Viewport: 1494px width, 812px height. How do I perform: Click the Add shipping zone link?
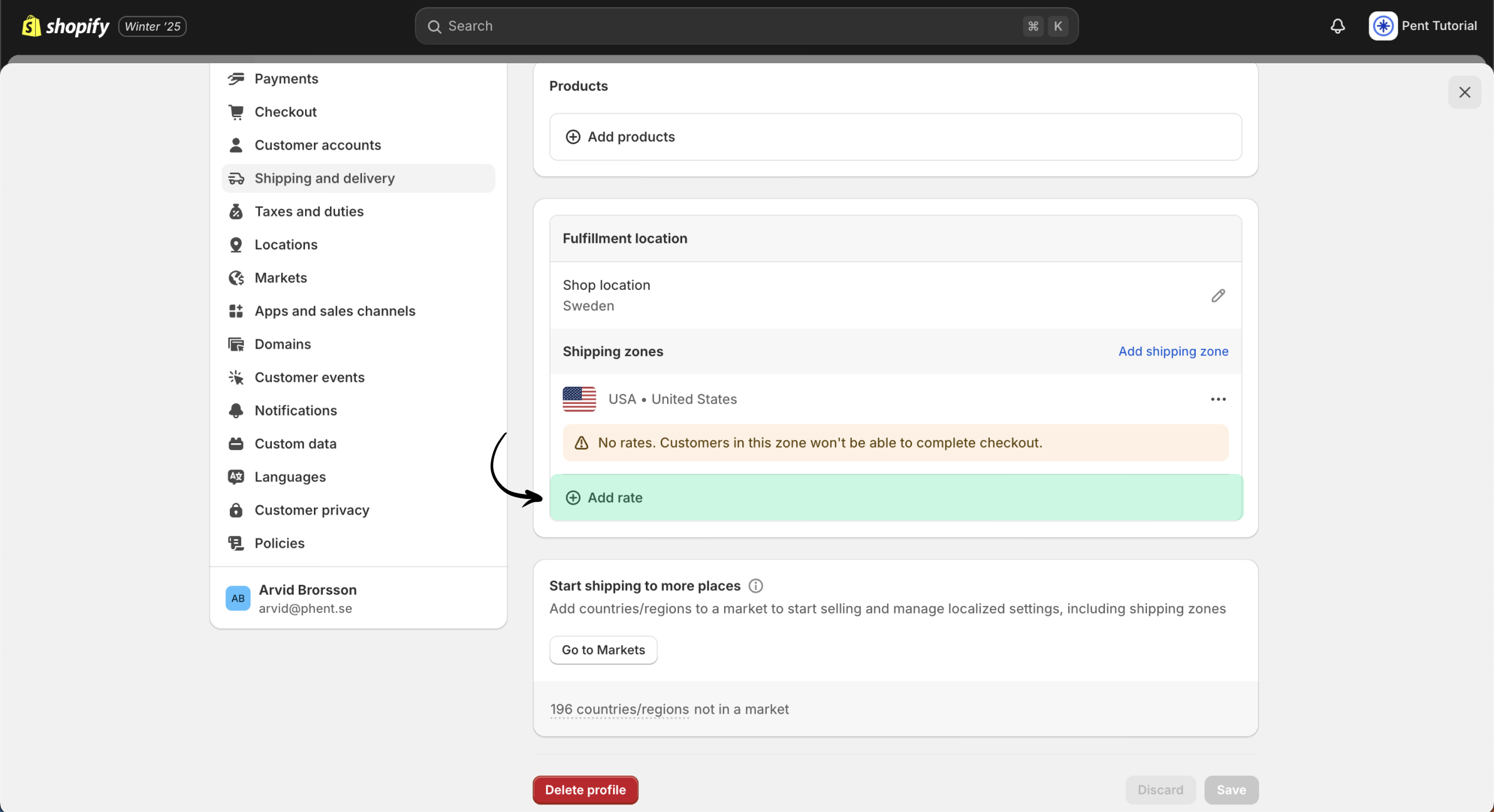click(x=1173, y=351)
